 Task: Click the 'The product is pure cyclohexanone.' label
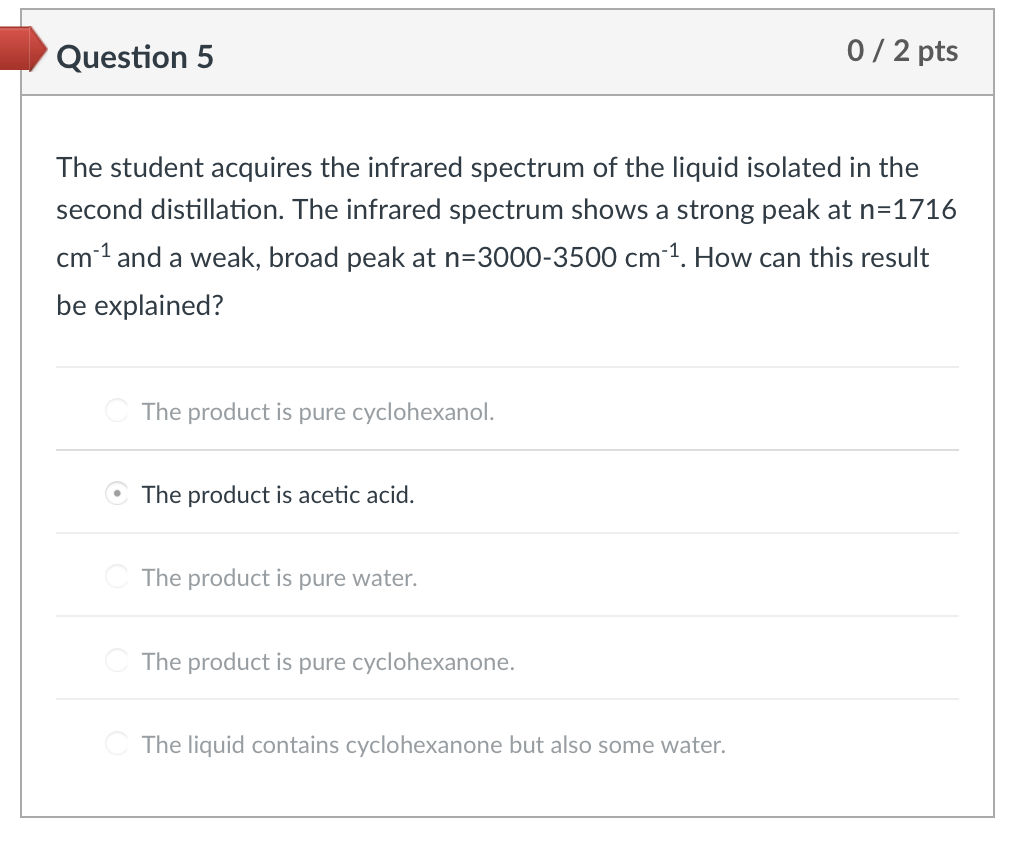pos(328,661)
